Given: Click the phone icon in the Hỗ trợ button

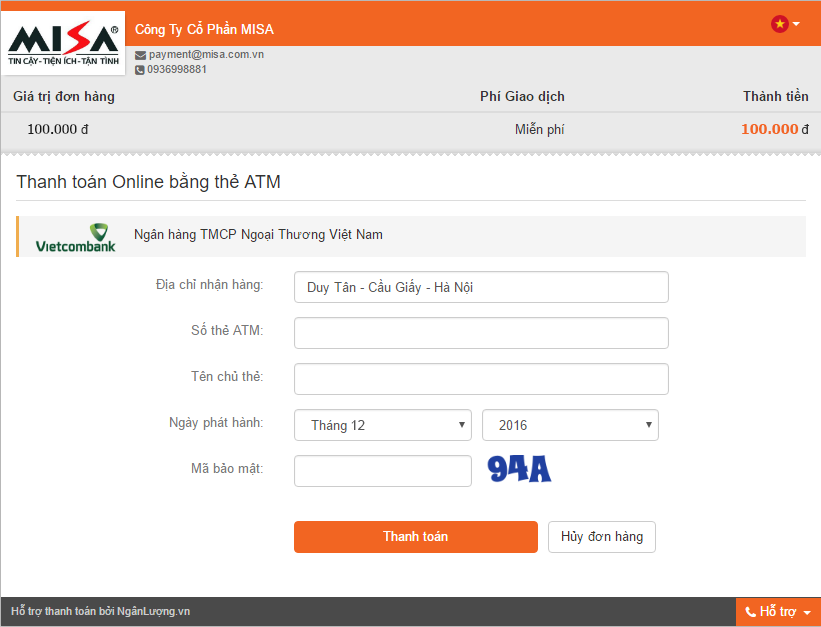Looking at the screenshot, I should point(750,612).
